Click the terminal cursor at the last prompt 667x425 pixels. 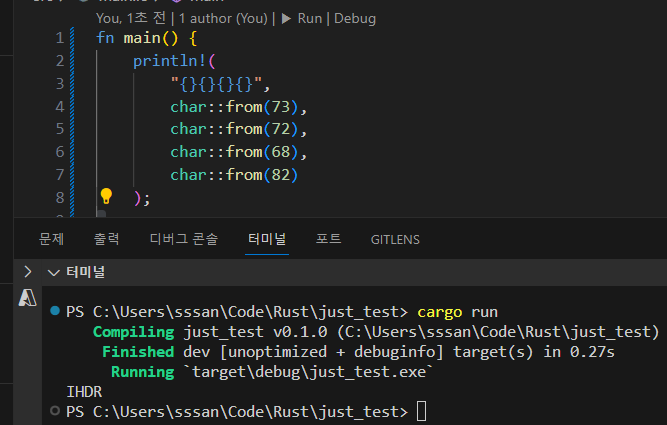point(421,411)
